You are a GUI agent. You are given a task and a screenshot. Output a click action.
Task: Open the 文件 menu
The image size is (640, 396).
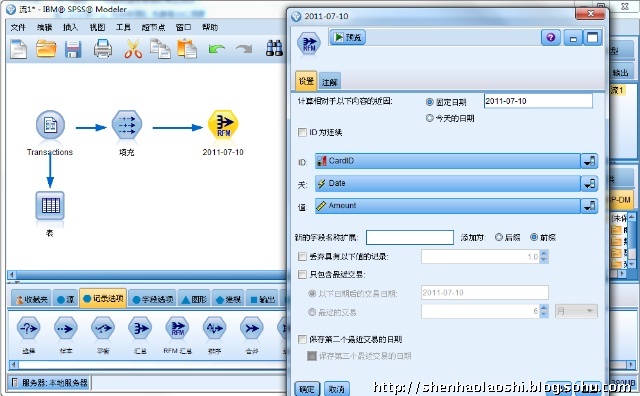point(18,27)
